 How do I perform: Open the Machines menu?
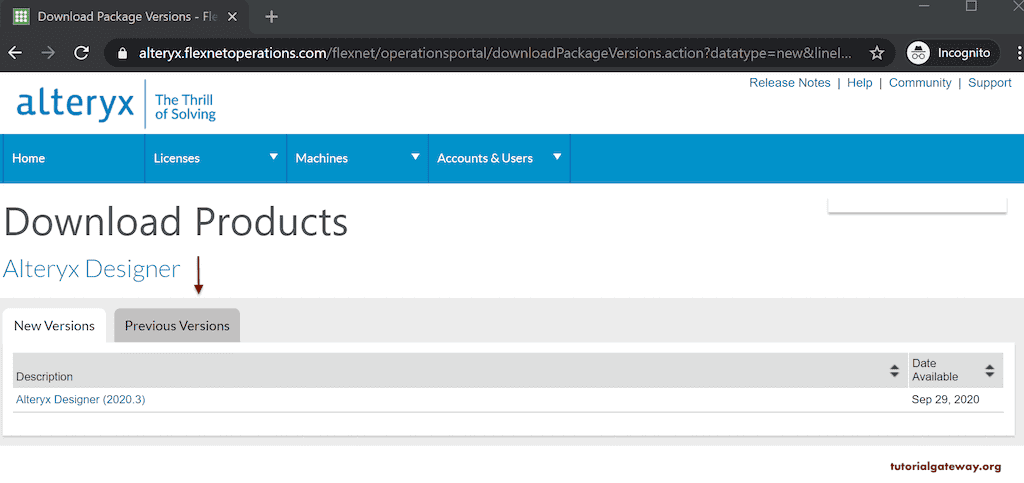click(321, 158)
